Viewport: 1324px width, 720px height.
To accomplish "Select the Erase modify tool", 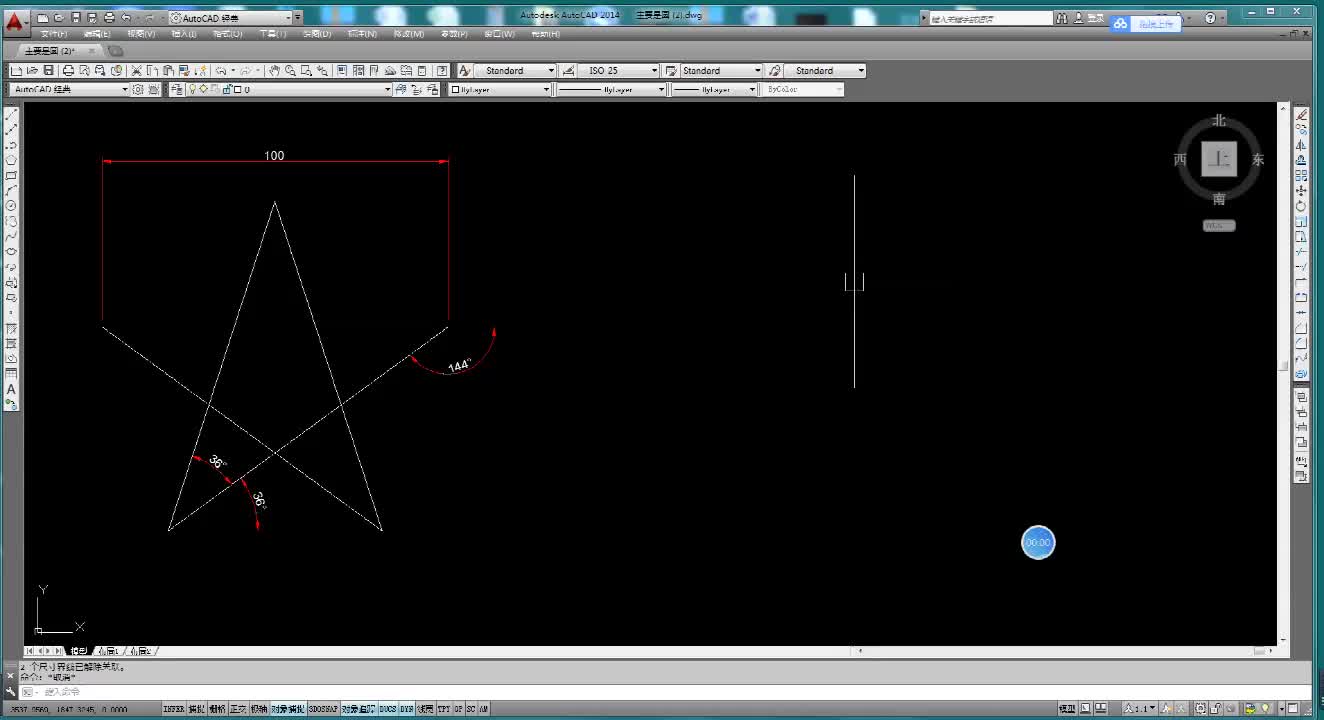I will [x=1301, y=115].
